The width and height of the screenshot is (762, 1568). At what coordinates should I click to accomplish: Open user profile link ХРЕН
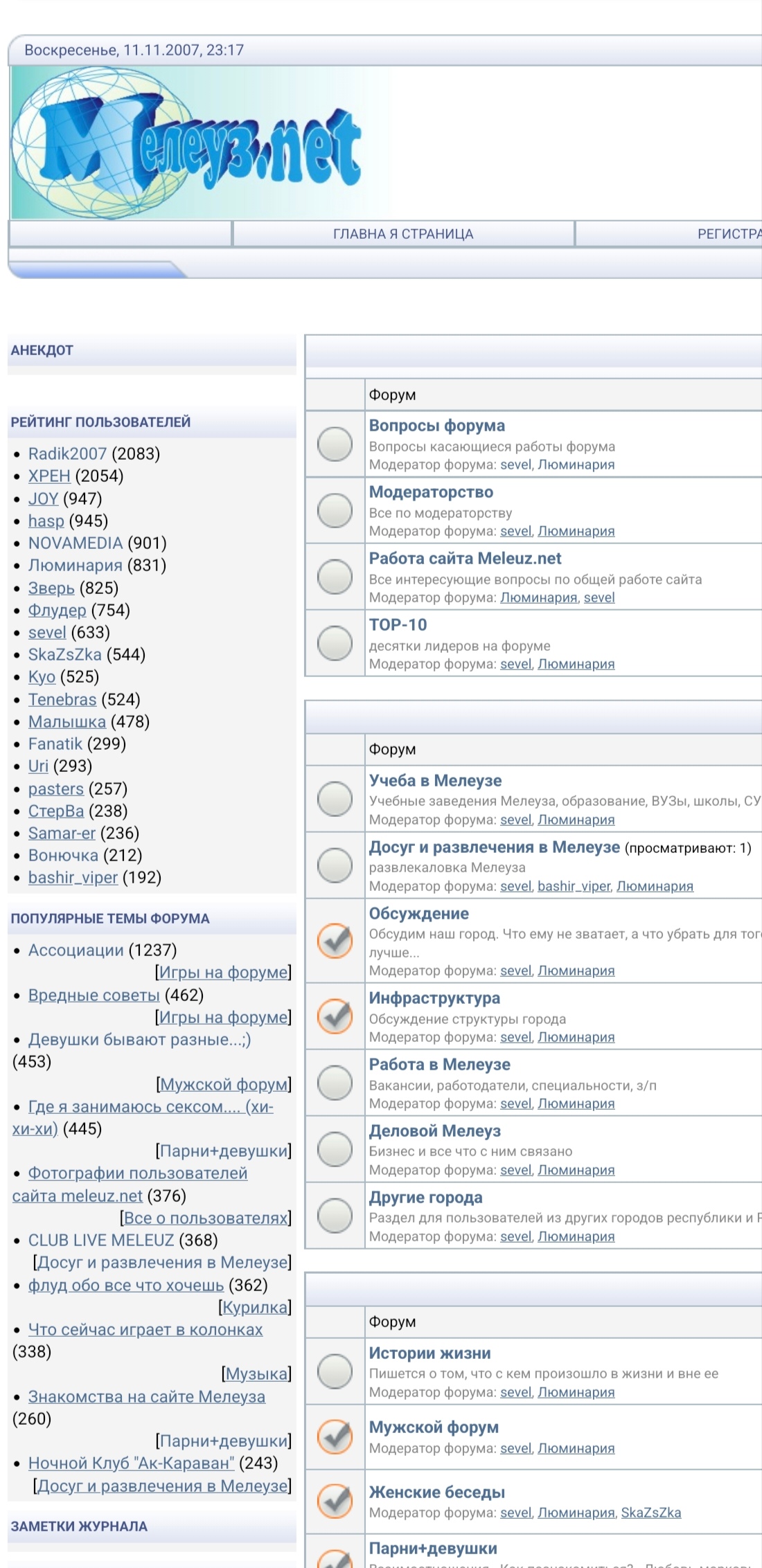tap(49, 476)
